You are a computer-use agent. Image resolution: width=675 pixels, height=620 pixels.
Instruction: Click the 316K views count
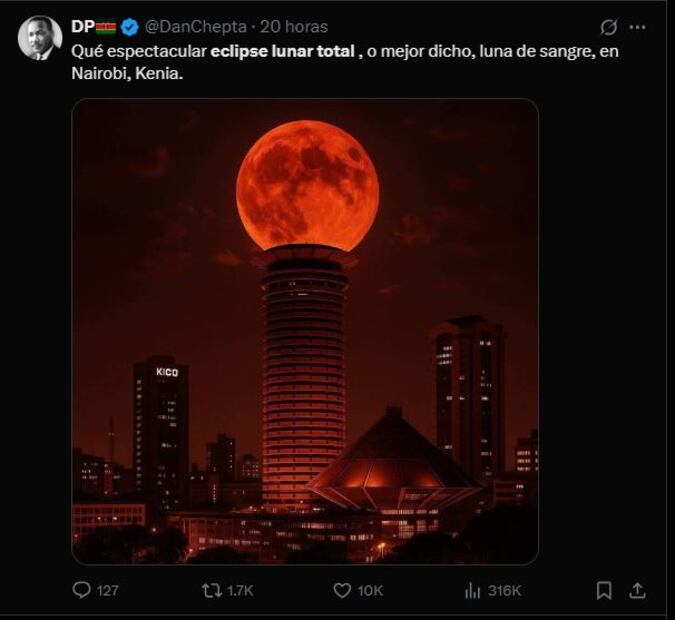tap(504, 591)
